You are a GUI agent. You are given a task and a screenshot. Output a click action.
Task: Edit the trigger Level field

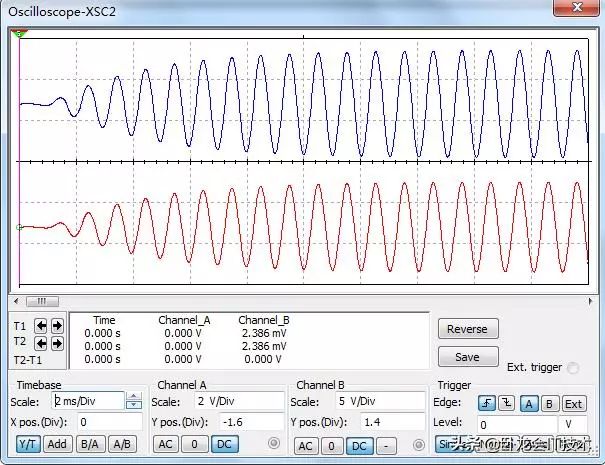coord(517,424)
